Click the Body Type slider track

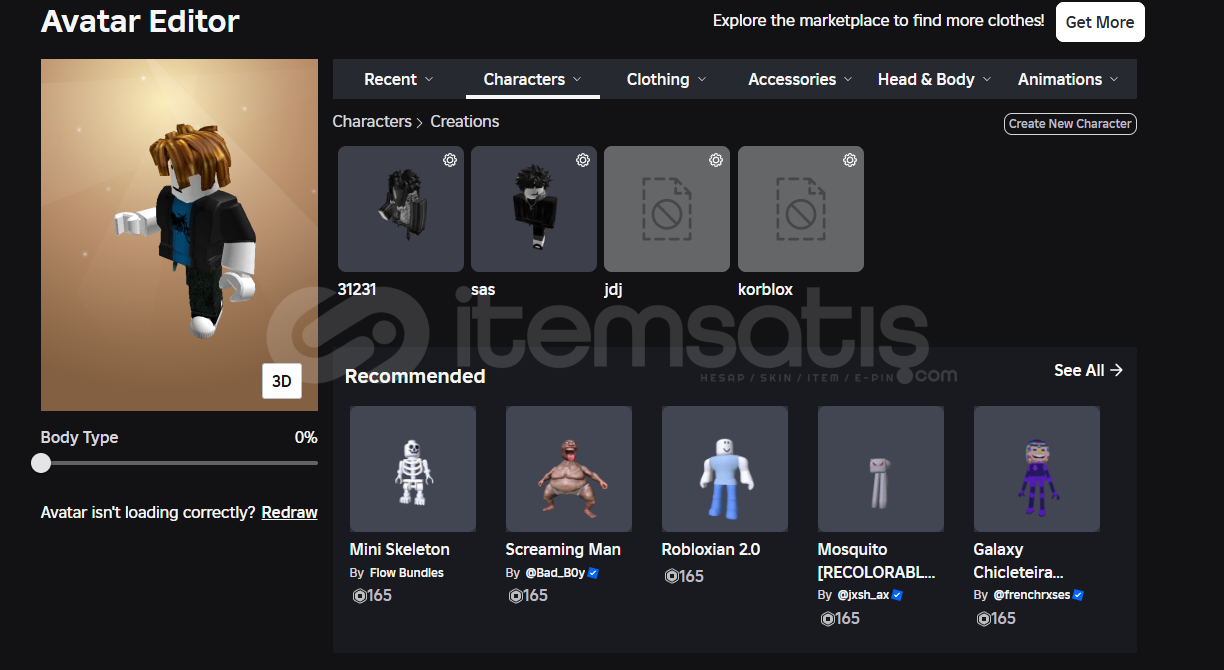180,463
